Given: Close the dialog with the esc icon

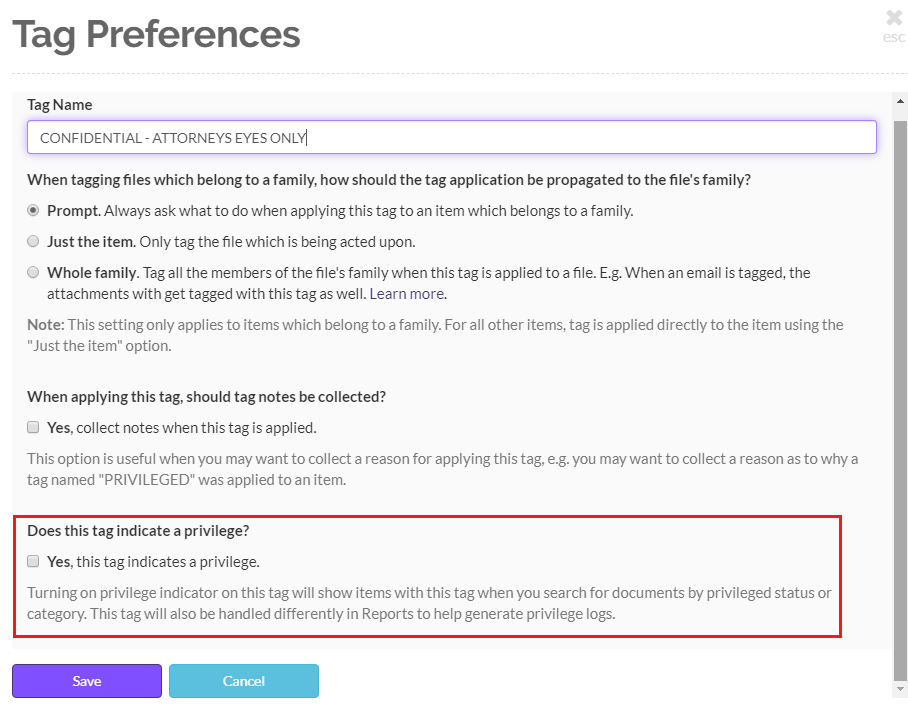Looking at the screenshot, I should click(893, 17).
